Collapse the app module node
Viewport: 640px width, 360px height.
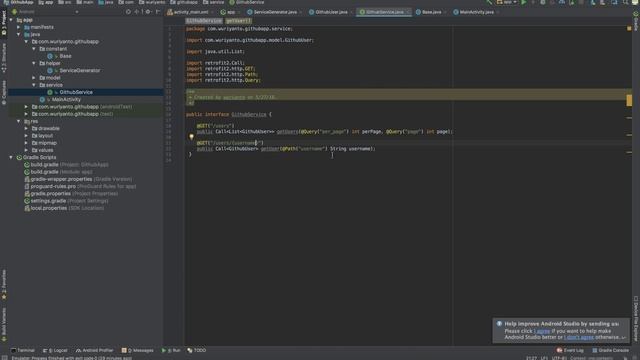[x=11, y=20]
